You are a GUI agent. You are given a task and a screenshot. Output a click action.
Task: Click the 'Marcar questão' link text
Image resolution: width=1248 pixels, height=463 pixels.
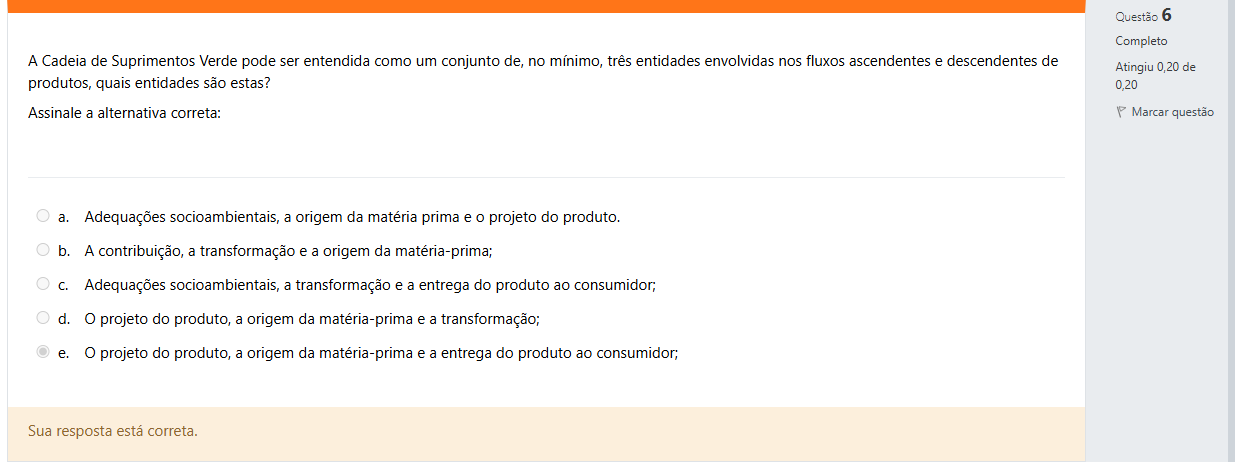tap(1172, 112)
